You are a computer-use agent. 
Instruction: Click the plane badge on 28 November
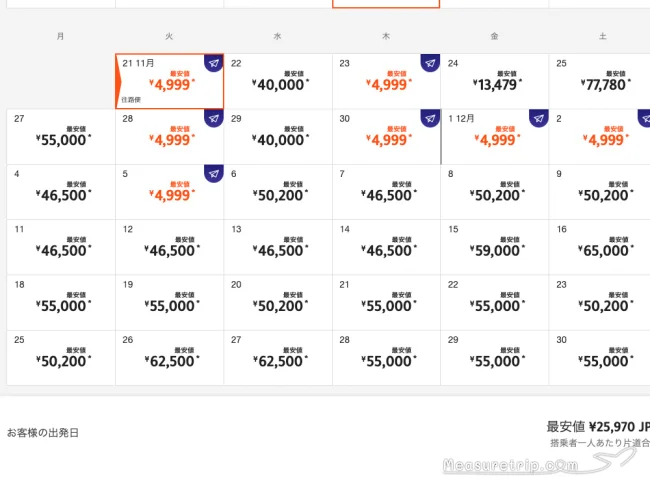(x=213, y=119)
